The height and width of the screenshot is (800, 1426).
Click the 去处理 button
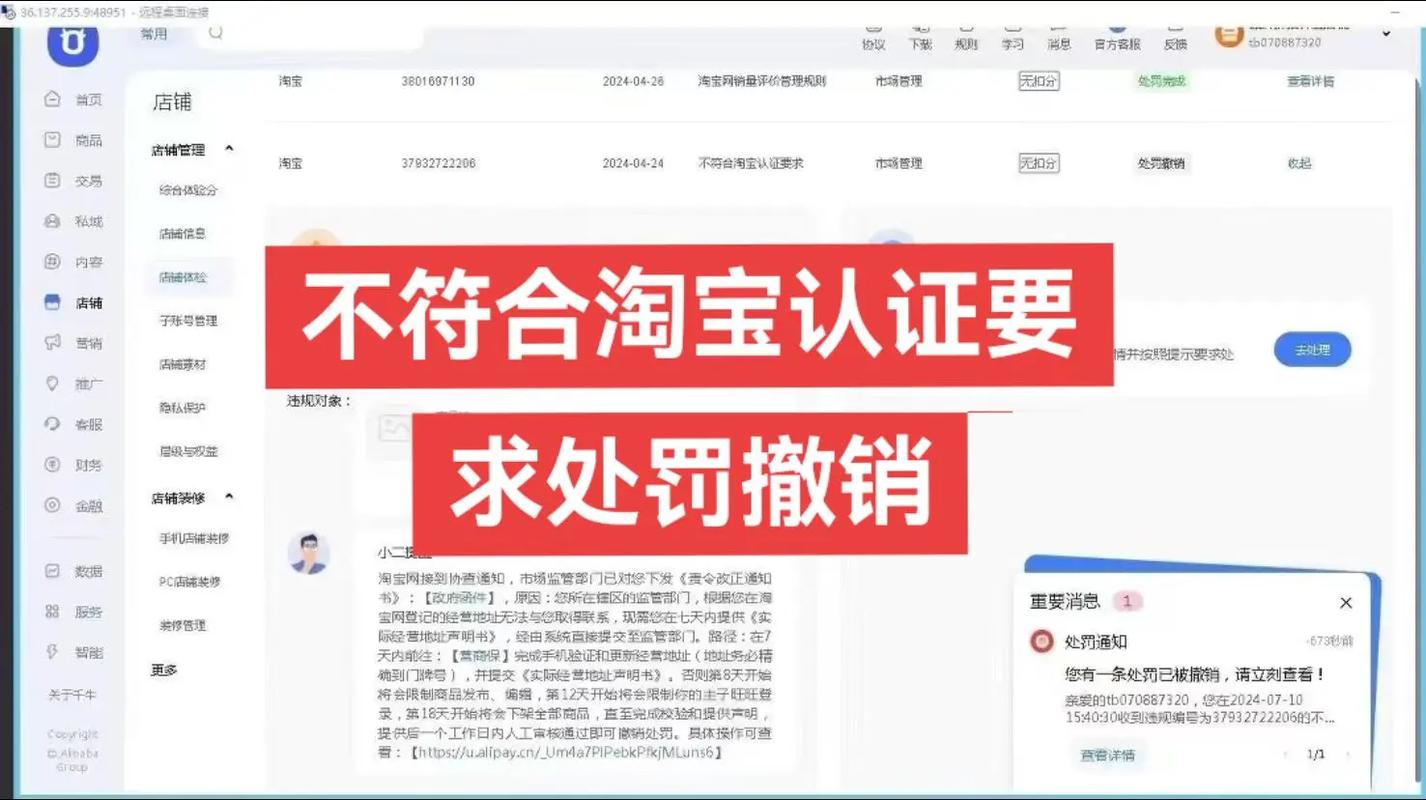pos(1312,349)
